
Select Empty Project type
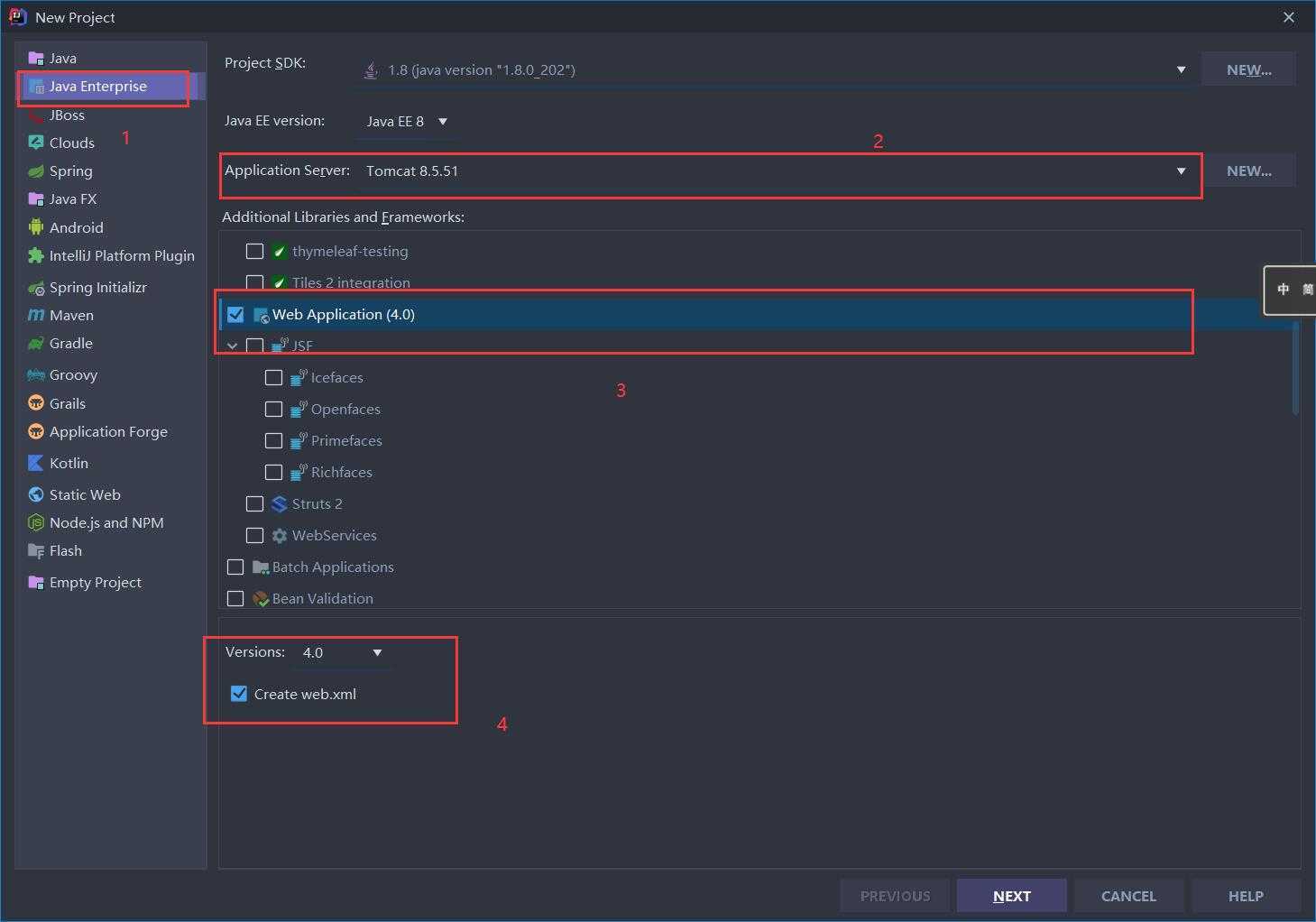click(96, 582)
